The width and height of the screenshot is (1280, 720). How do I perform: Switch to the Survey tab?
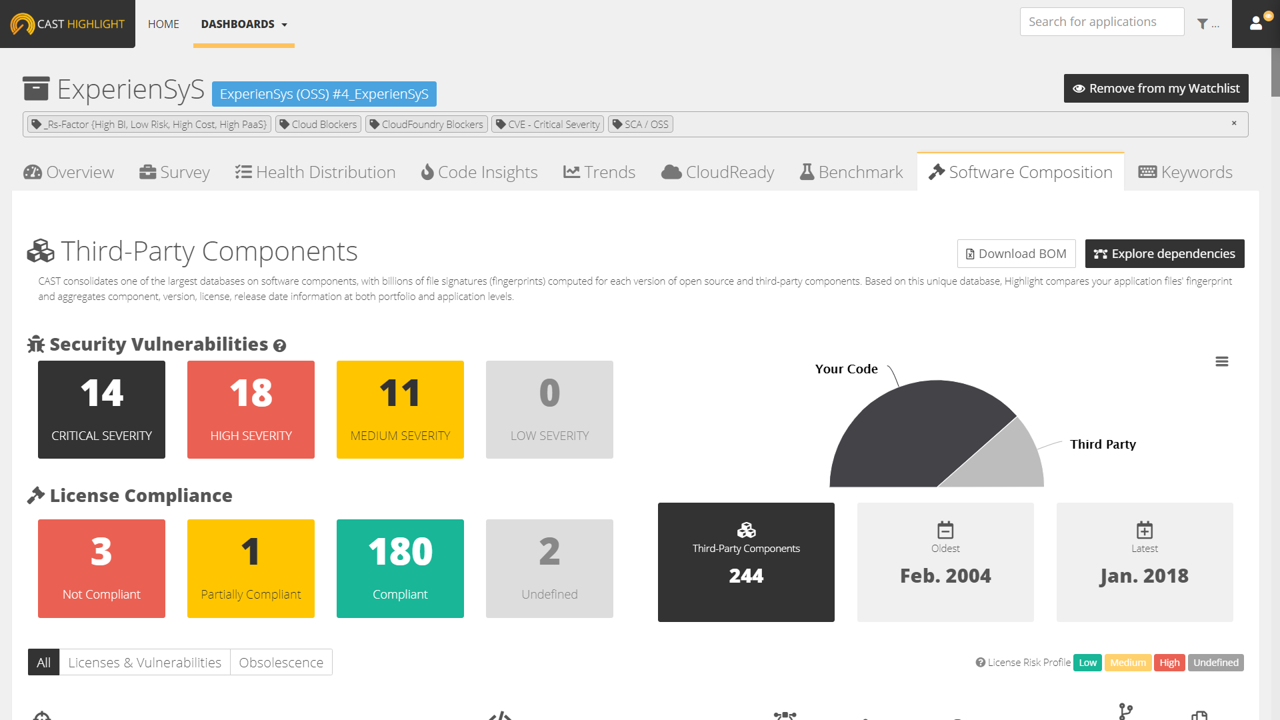point(175,172)
